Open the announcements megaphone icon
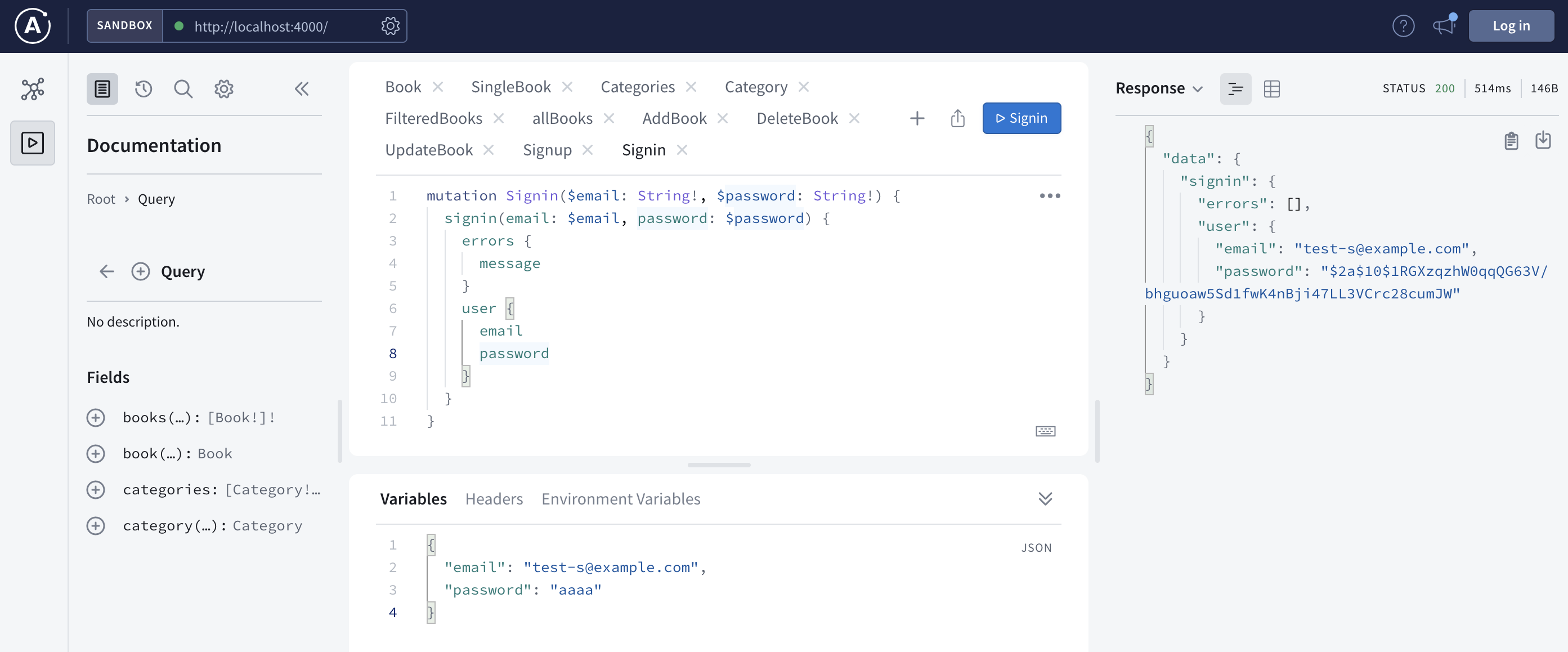This screenshot has width=1568, height=652. (x=1444, y=25)
